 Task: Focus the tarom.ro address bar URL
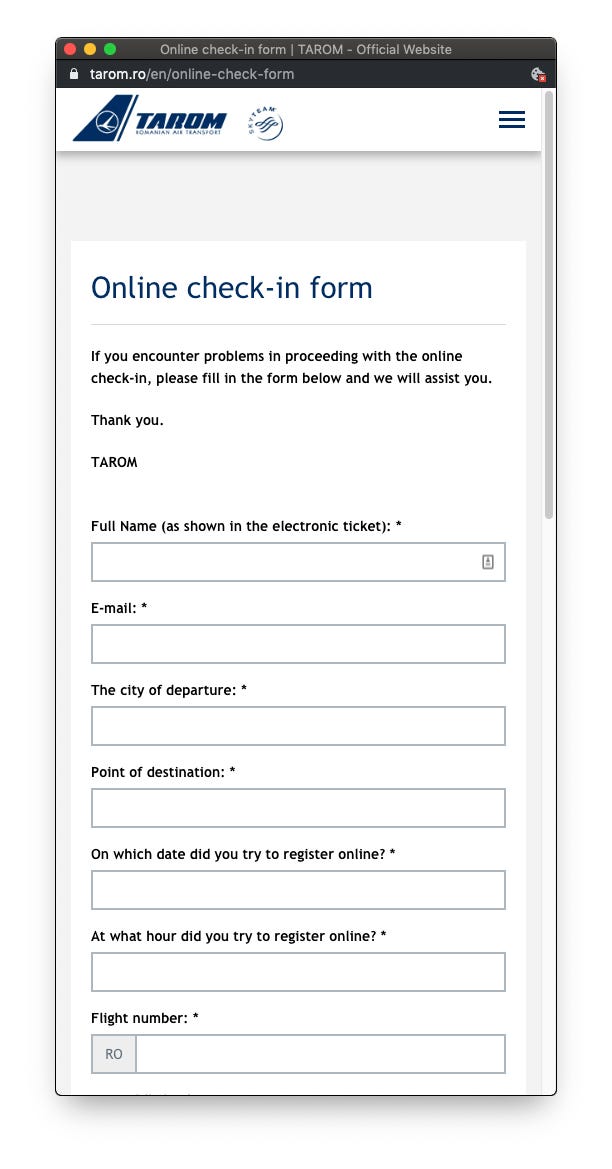click(192, 74)
